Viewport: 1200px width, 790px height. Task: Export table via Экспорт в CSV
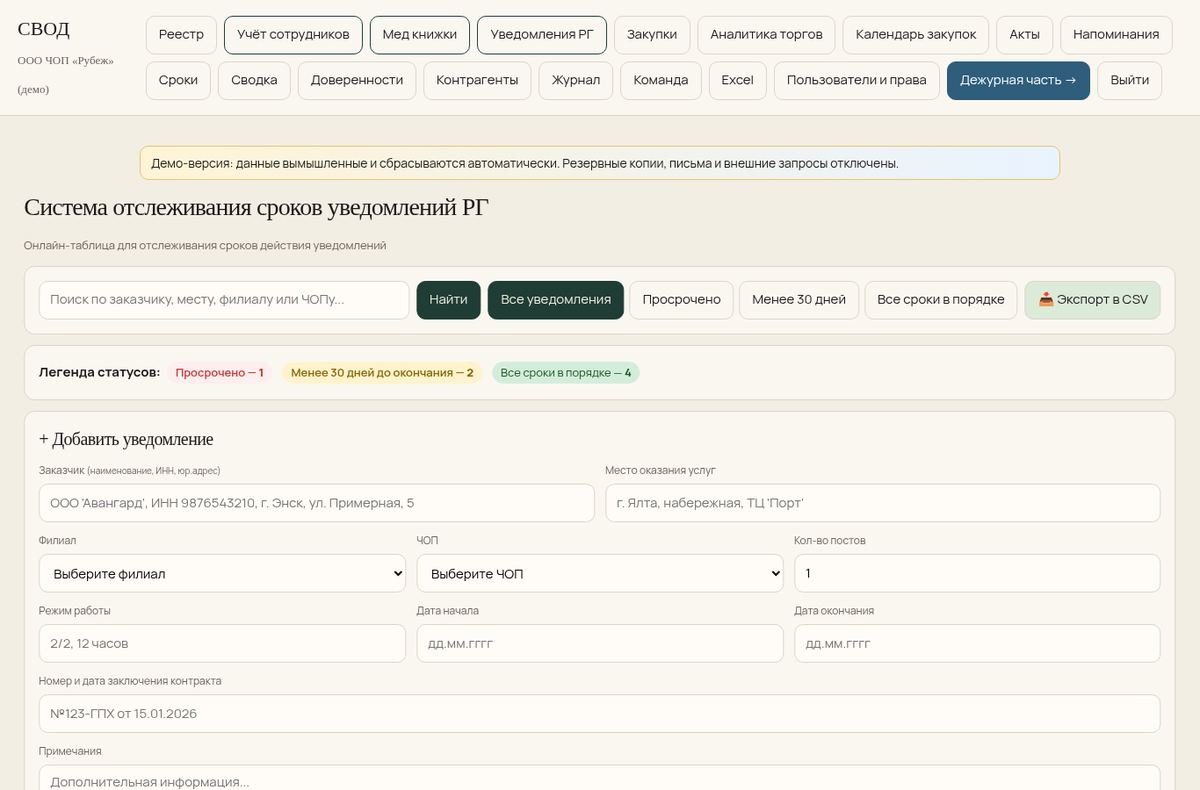(x=1093, y=300)
